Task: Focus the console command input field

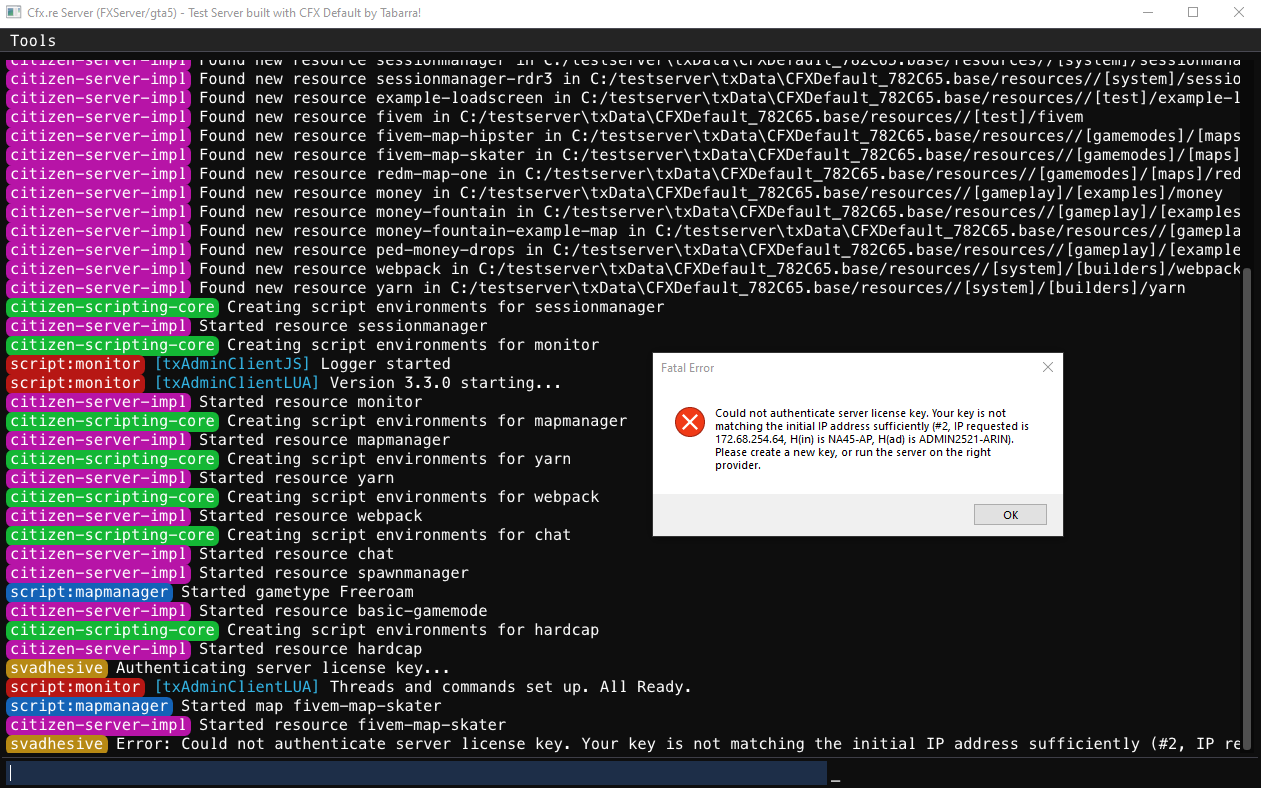Action: [x=417, y=773]
